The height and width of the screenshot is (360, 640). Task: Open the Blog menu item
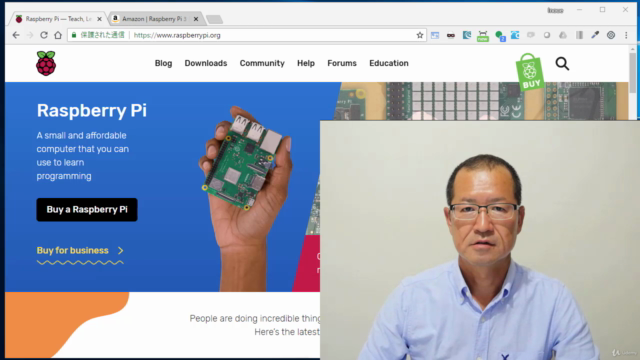pos(163,63)
